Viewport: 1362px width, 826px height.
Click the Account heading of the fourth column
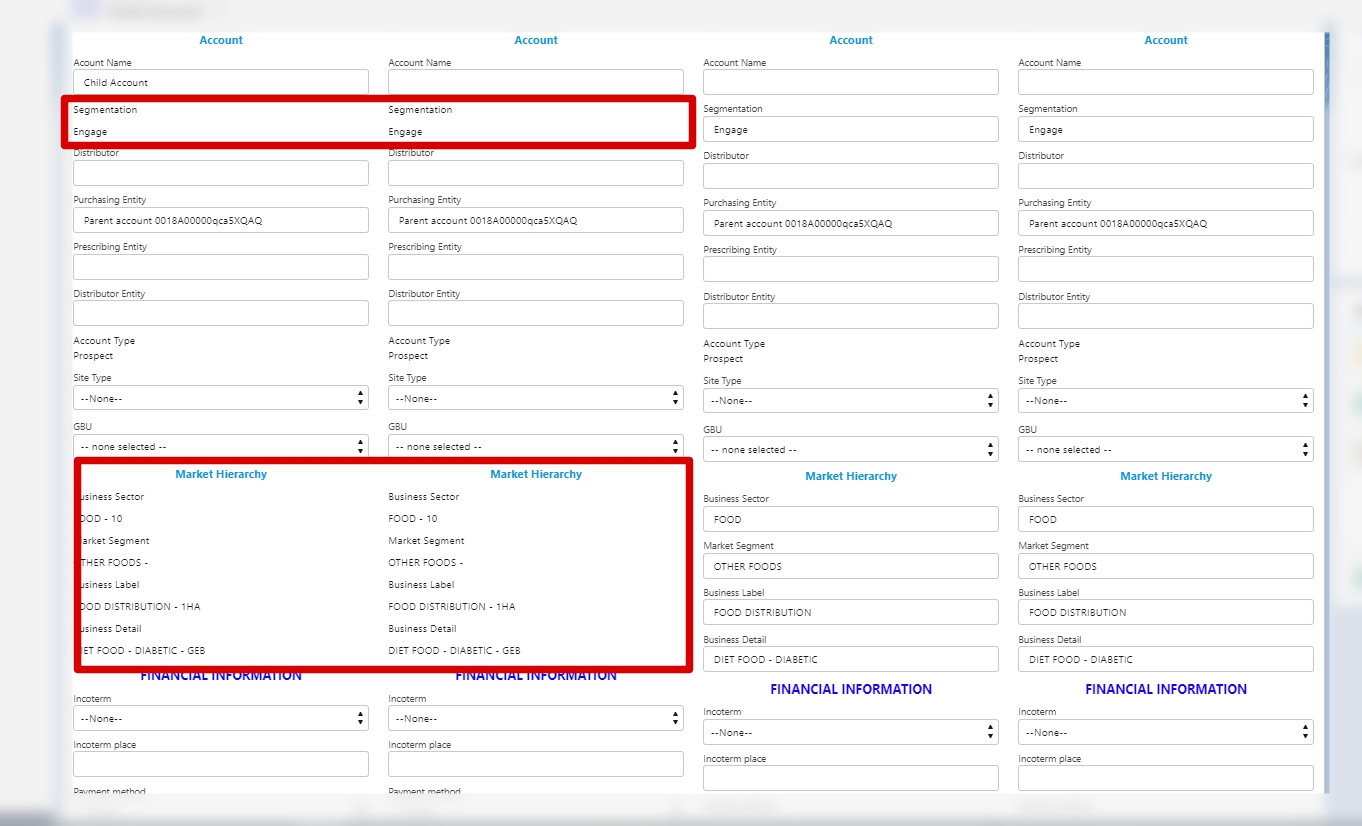pyautogui.click(x=1166, y=40)
